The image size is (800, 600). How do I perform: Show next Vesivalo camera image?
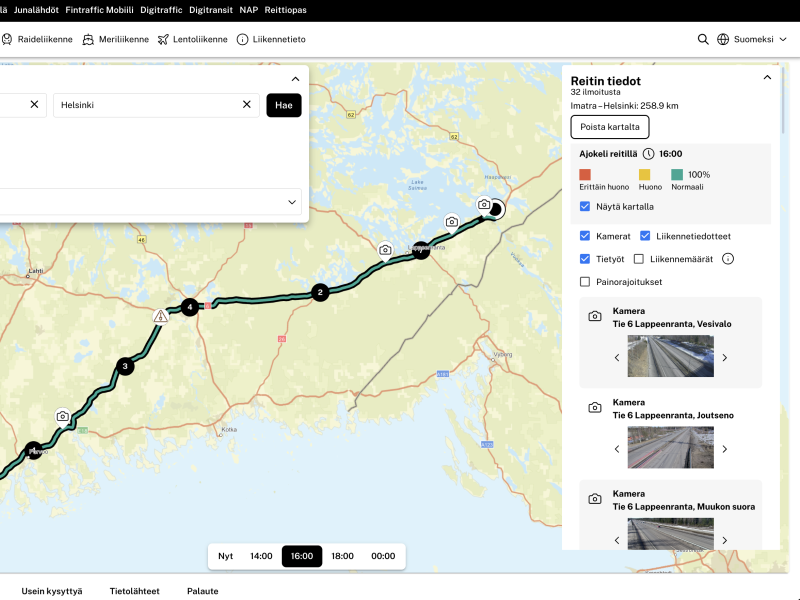(x=725, y=357)
